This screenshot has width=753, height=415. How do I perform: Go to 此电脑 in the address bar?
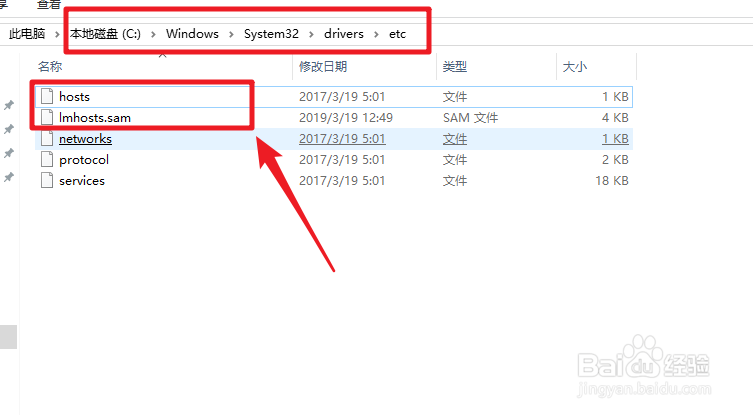(x=27, y=34)
